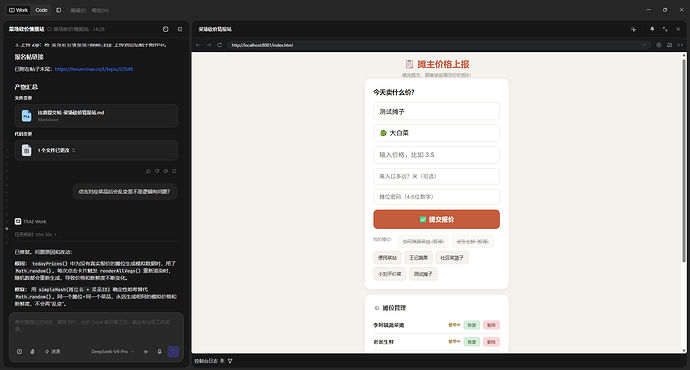690x370 pixels.
Task: Open the forum.trae.cn topic link
Action: coord(94,69)
